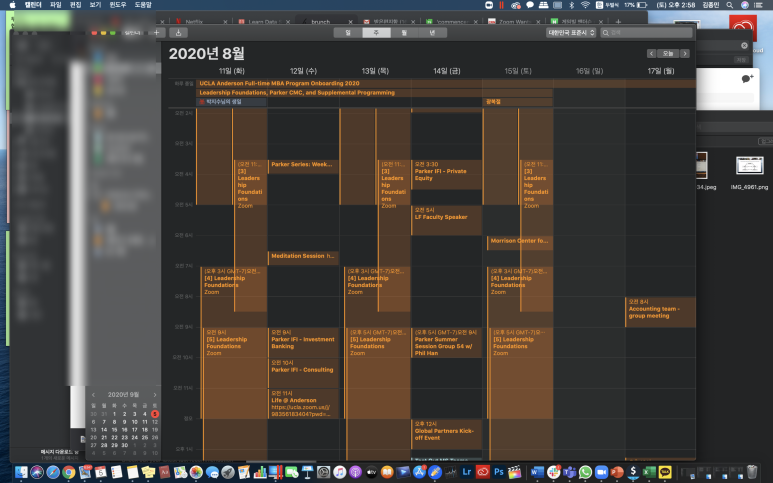Viewport: 773px width, 483px height.
Task: Switch to Month view (월) tab
Action: 404,33
